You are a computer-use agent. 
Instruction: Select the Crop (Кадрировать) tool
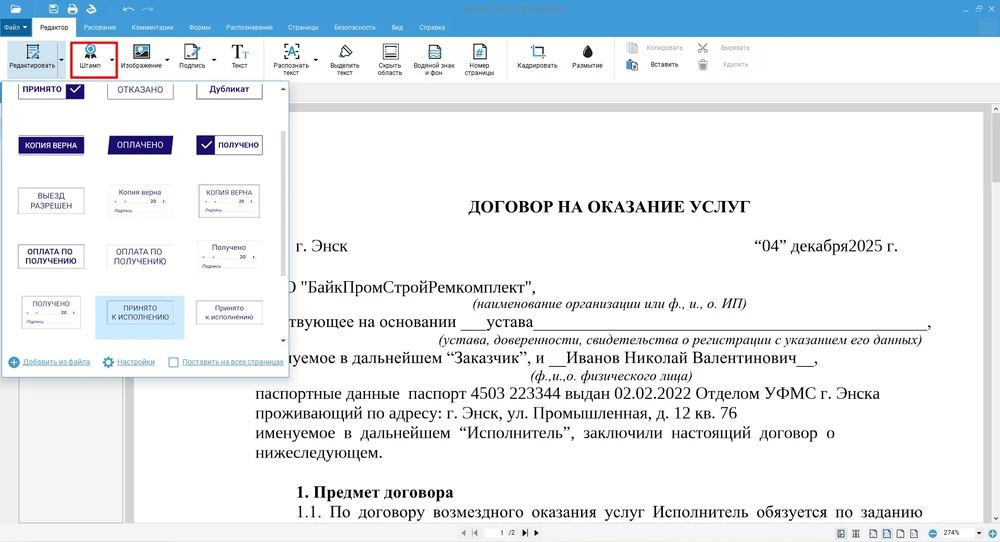[x=537, y=57]
